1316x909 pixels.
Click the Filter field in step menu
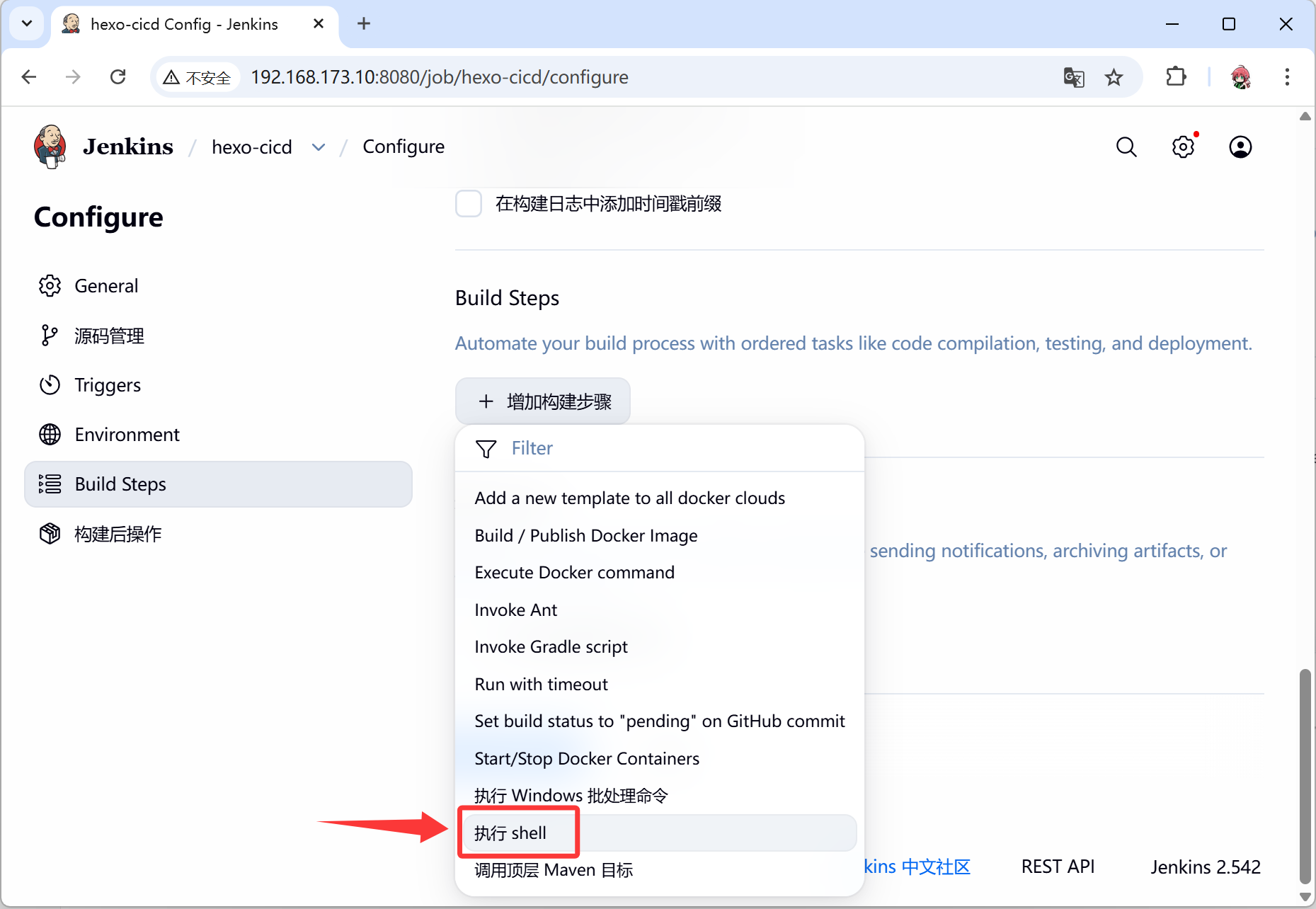pos(658,448)
